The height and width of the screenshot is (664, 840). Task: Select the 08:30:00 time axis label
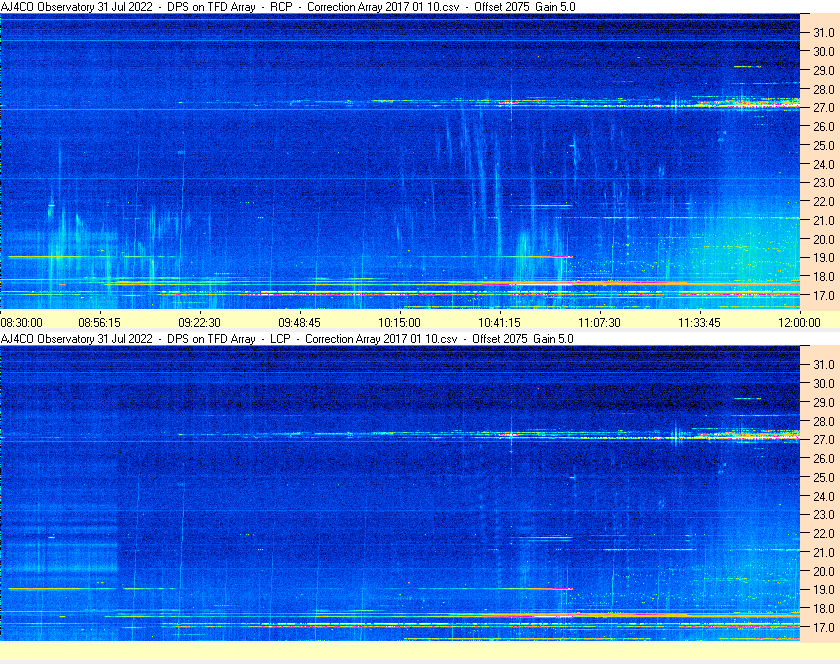pos(21,323)
